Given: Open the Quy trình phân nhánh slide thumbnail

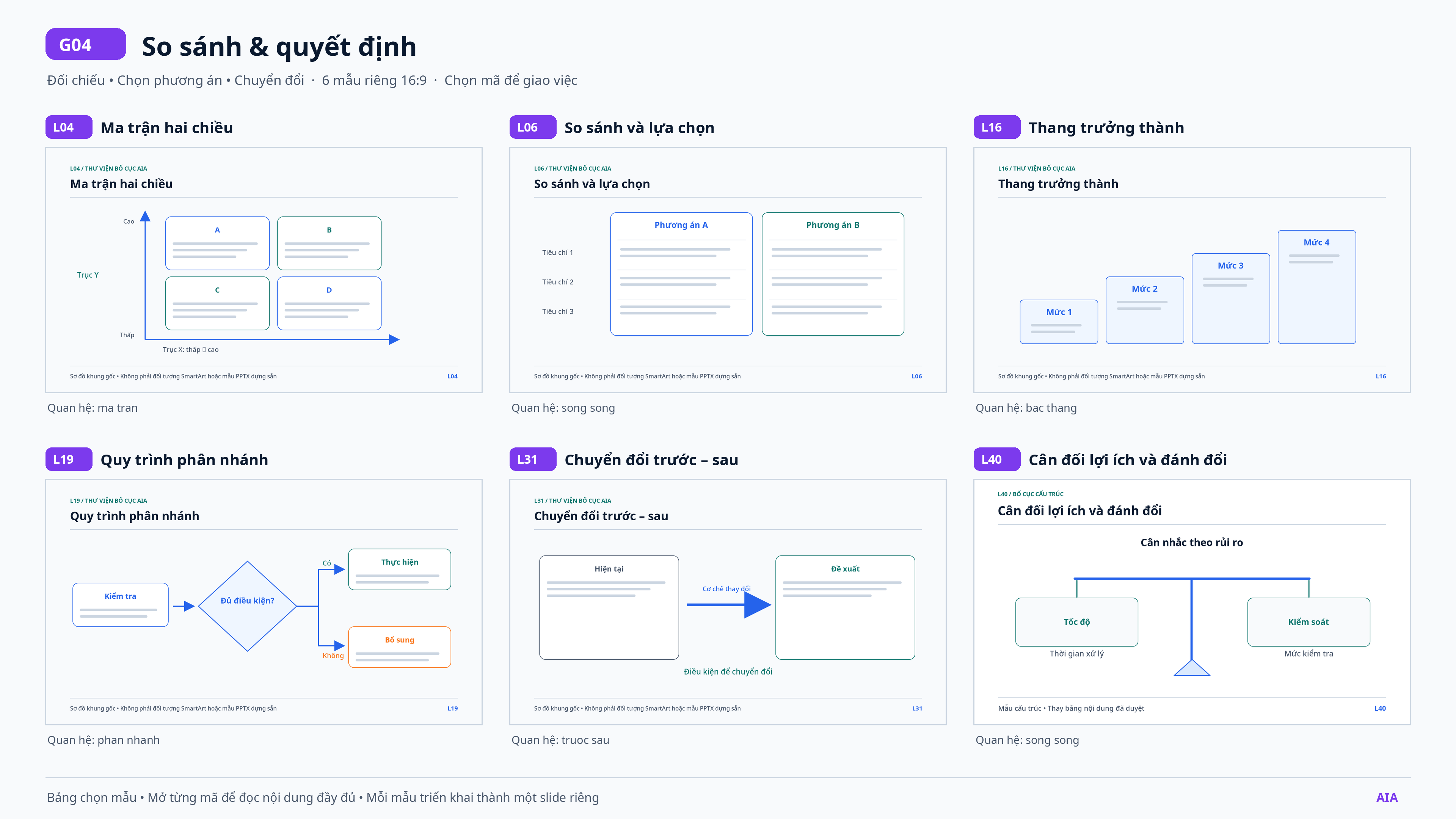Looking at the screenshot, I should [x=264, y=602].
